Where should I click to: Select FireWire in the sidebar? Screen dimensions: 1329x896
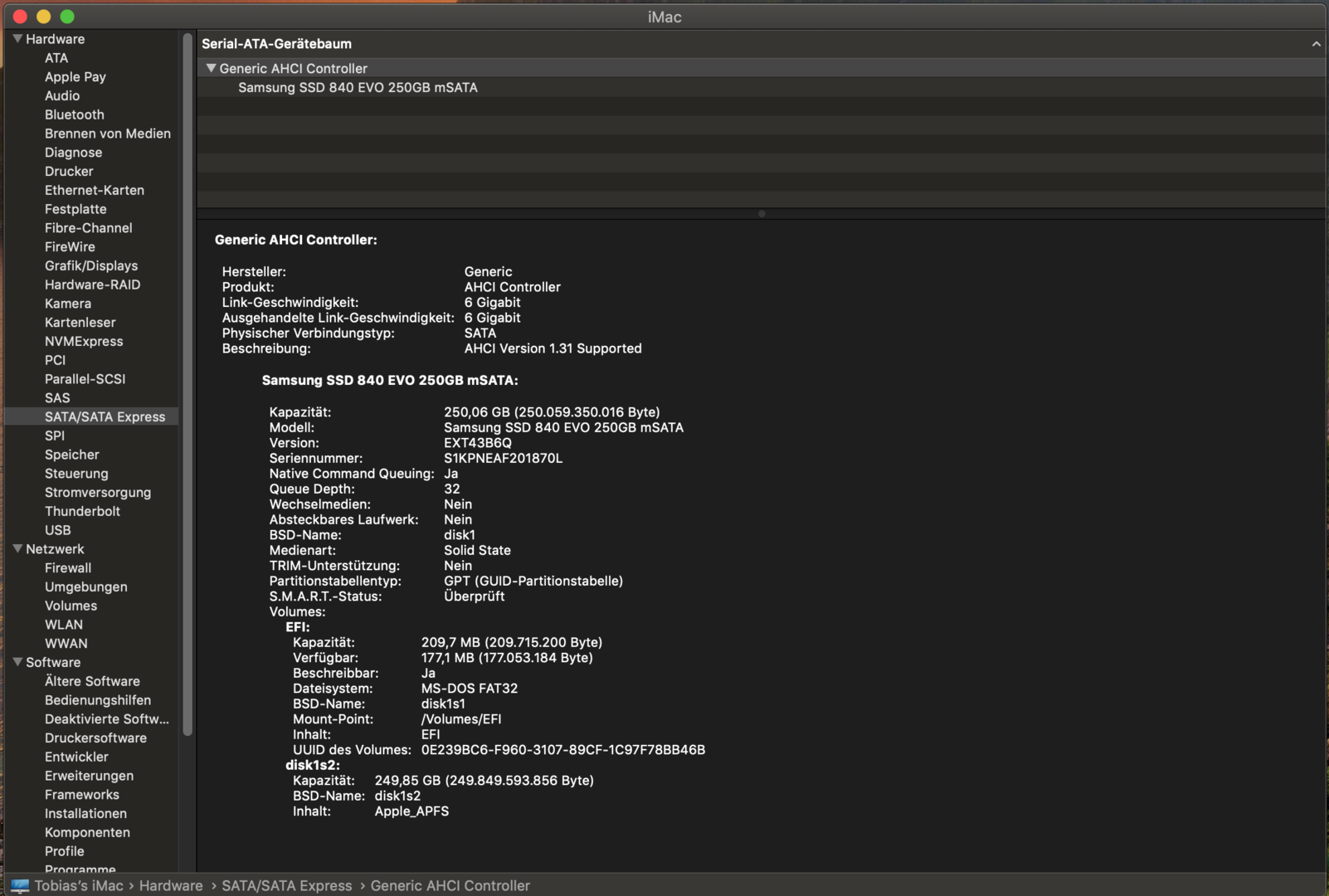[x=70, y=246]
